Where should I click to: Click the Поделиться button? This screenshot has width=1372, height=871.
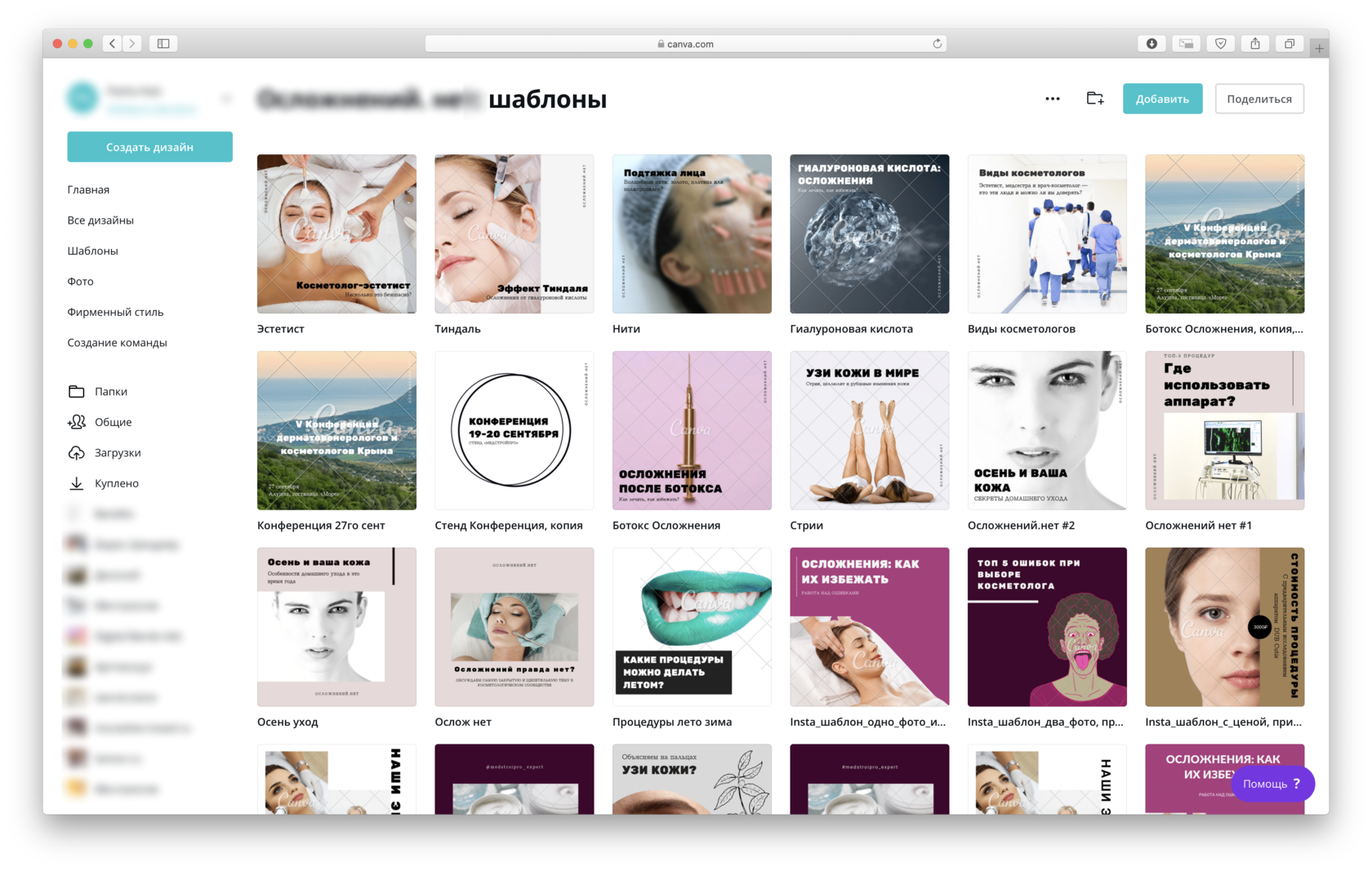(1259, 99)
